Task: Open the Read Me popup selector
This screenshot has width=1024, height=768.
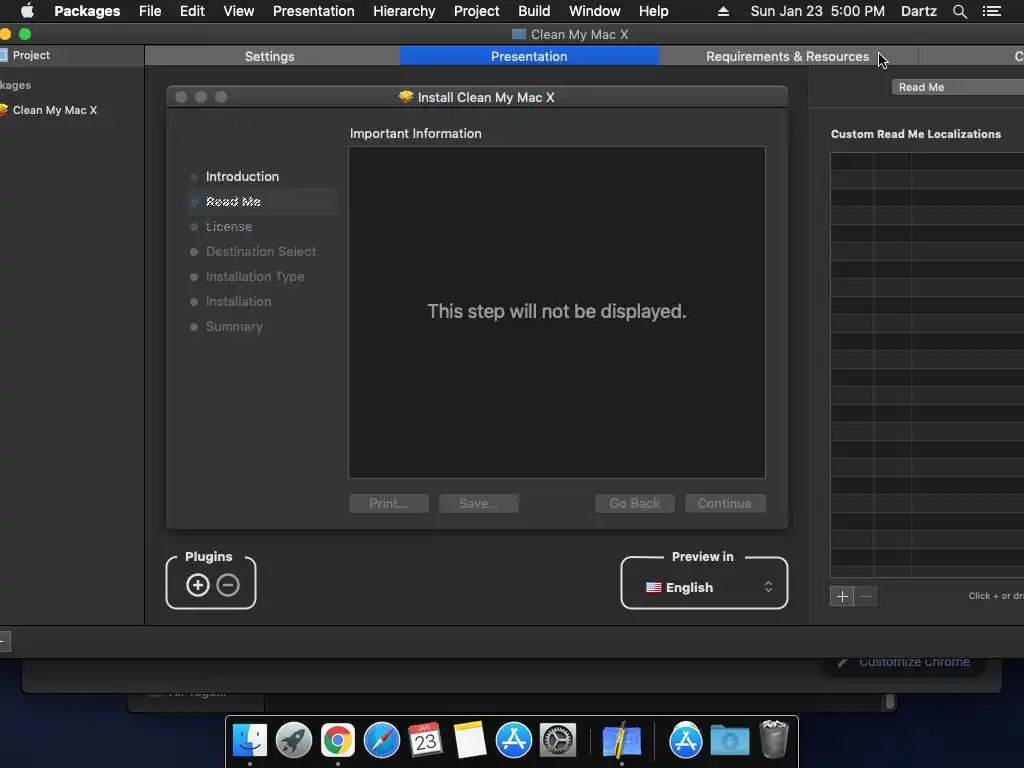Action: coord(957,87)
